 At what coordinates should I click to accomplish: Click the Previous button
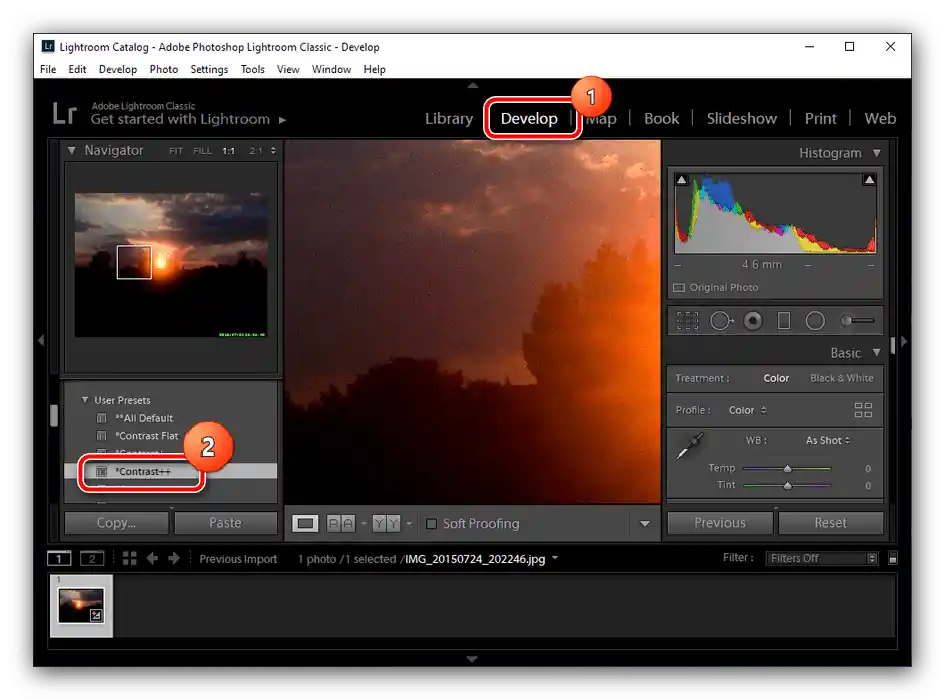(x=720, y=523)
